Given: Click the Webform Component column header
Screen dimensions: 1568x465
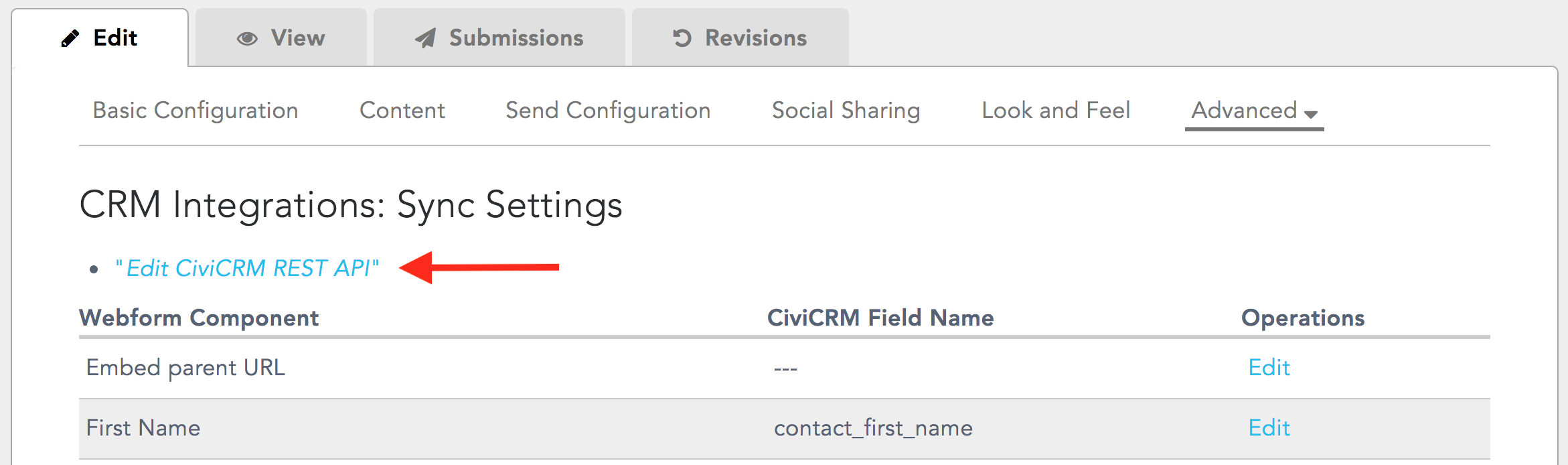Looking at the screenshot, I should (199, 318).
